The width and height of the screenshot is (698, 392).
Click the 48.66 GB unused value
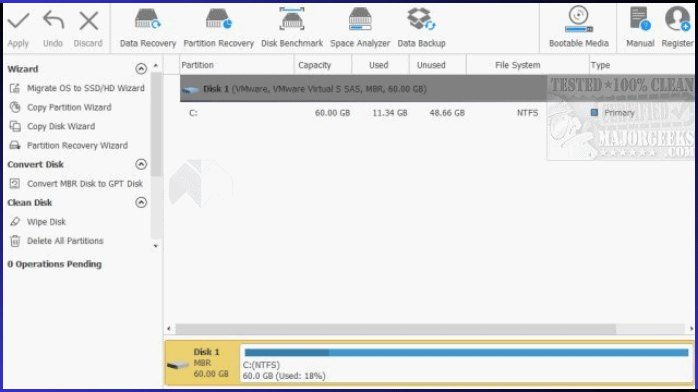(447, 113)
